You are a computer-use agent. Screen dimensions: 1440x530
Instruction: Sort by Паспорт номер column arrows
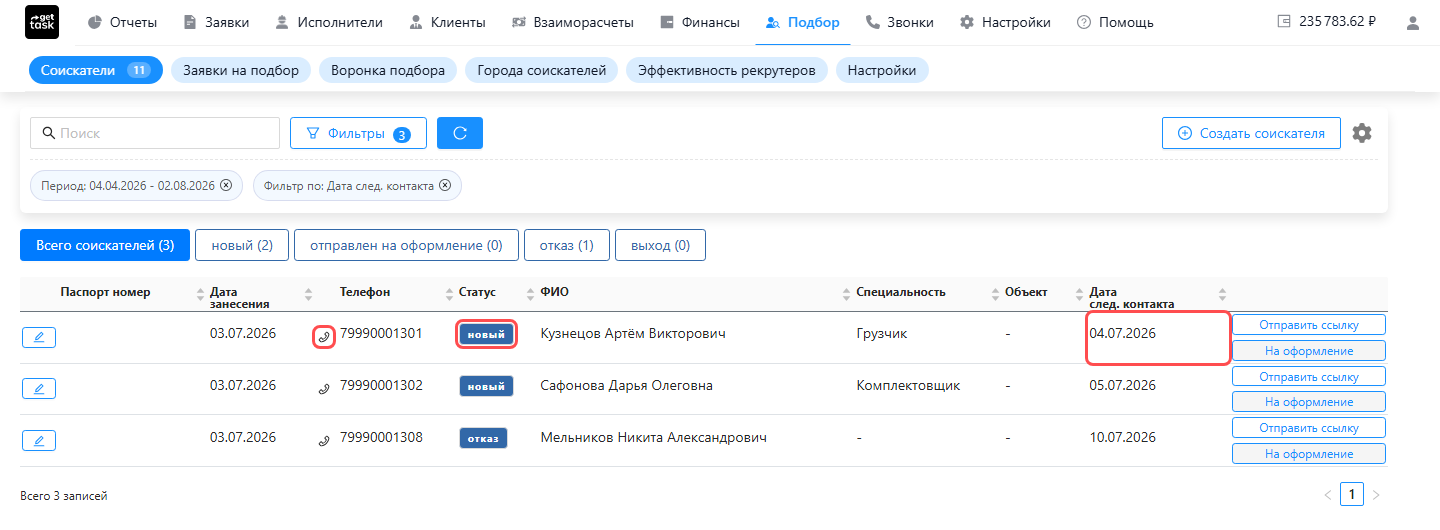[x=199, y=293]
